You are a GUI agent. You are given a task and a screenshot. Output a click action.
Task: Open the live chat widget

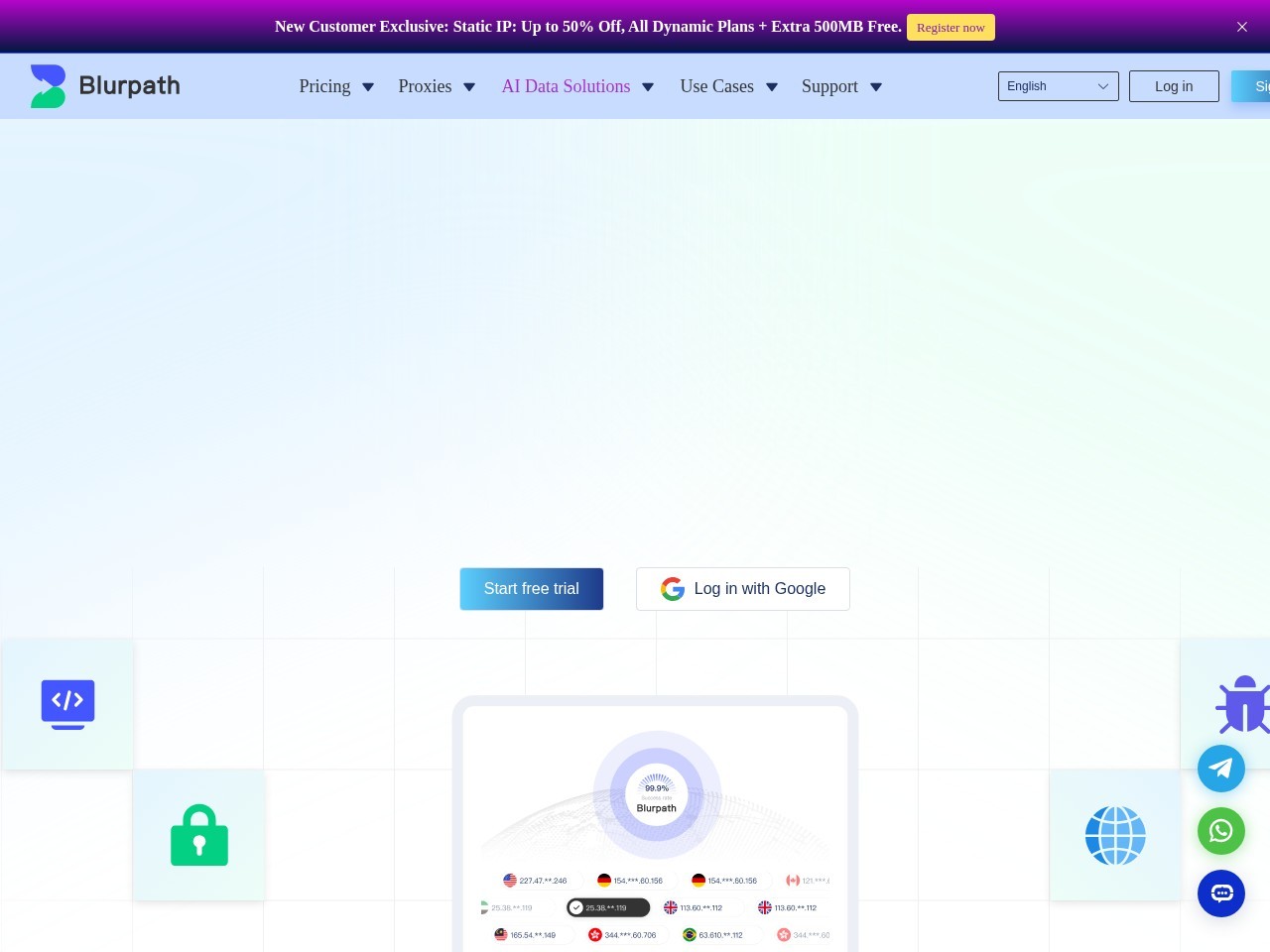tap(1221, 893)
